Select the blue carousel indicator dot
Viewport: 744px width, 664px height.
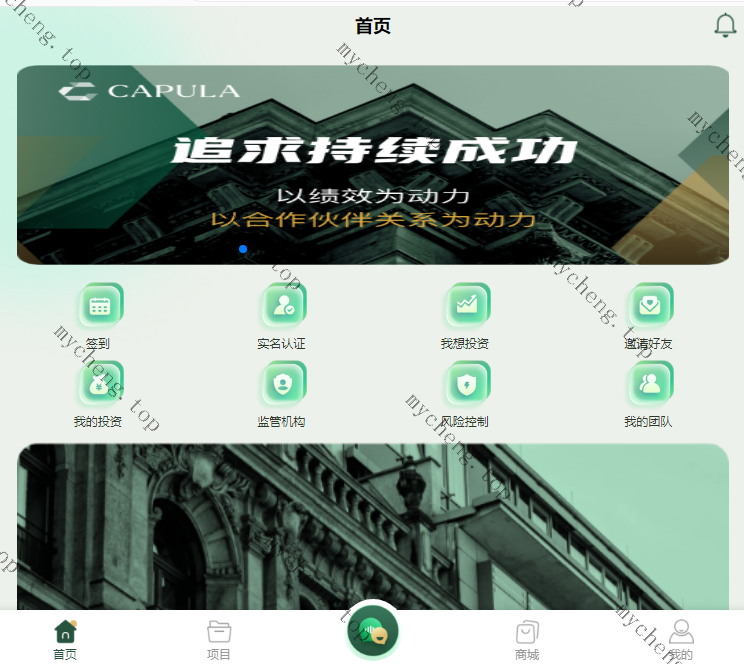[243, 249]
